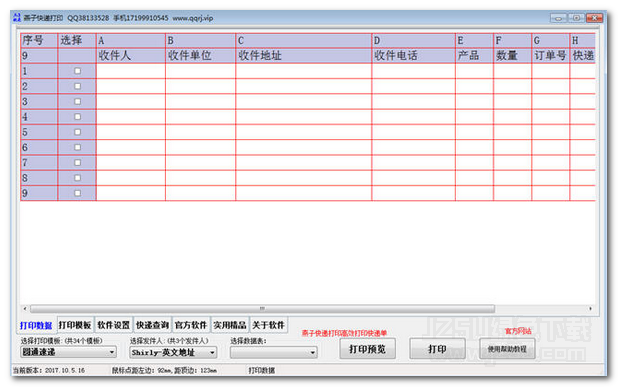This screenshot has width=618, height=387.
Task: Open the 官方软件 tab
Action: (x=191, y=325)
